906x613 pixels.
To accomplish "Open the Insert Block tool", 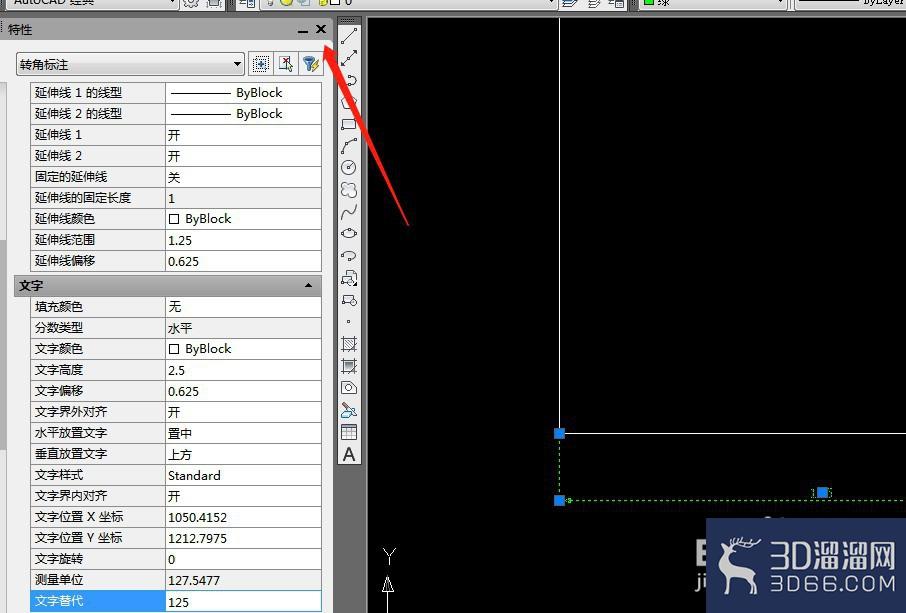I will (349, 278).
